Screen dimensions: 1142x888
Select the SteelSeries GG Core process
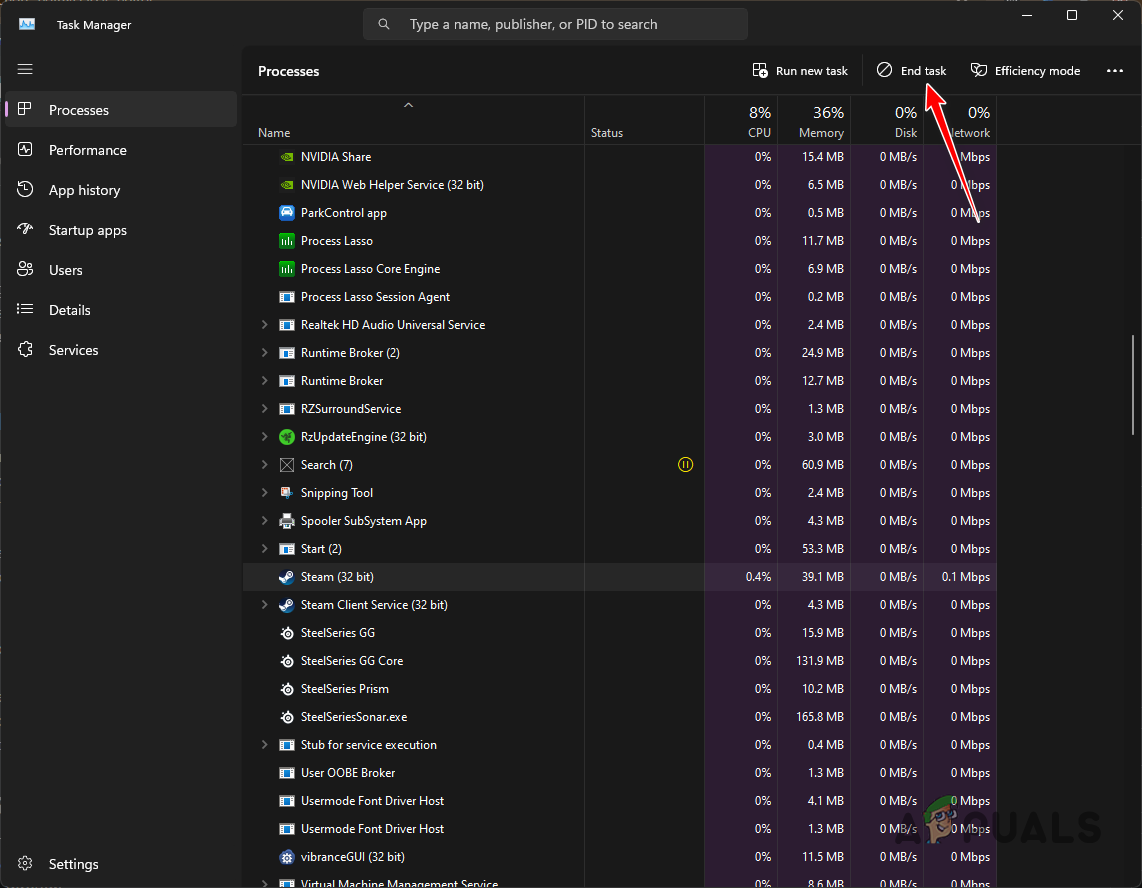click(351, 661)
